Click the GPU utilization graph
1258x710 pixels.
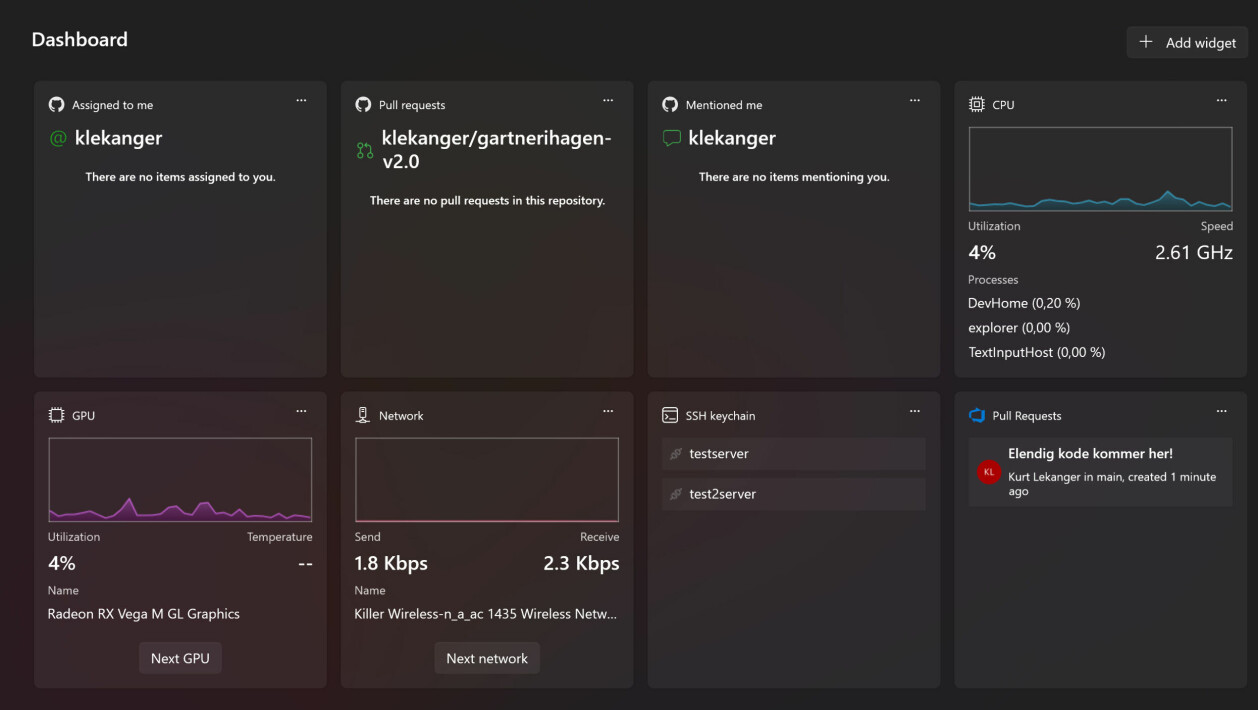click(180, 480)
